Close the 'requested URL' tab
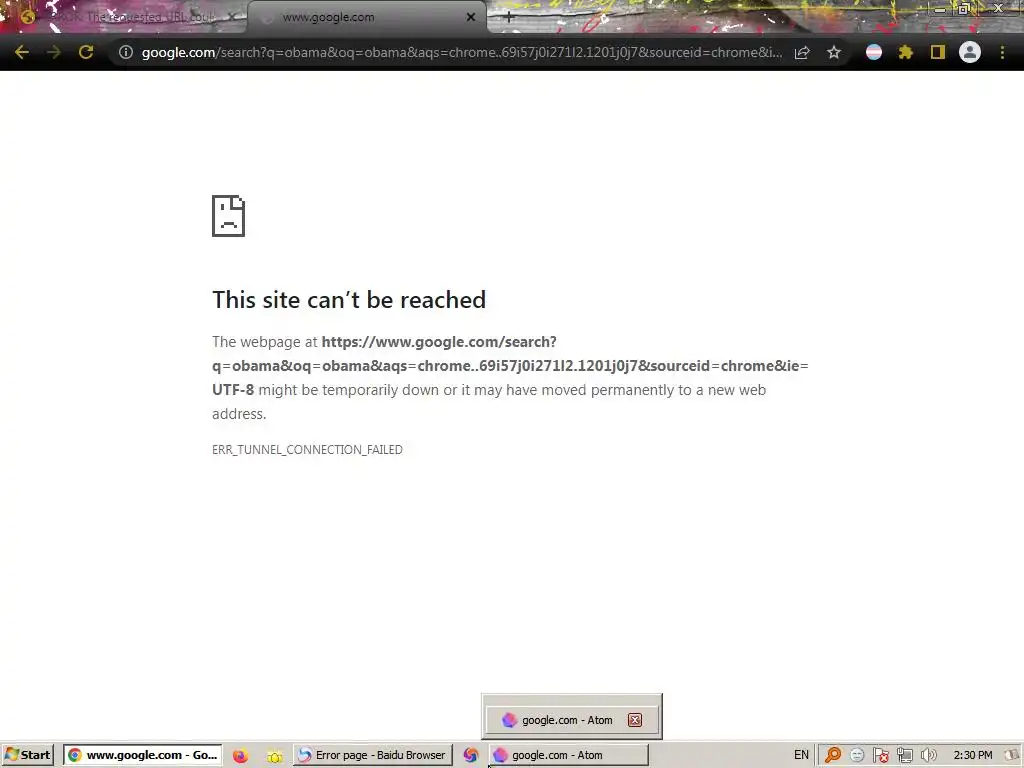The width and height of the screenshot is (1024, 768). tap(232, 17)
